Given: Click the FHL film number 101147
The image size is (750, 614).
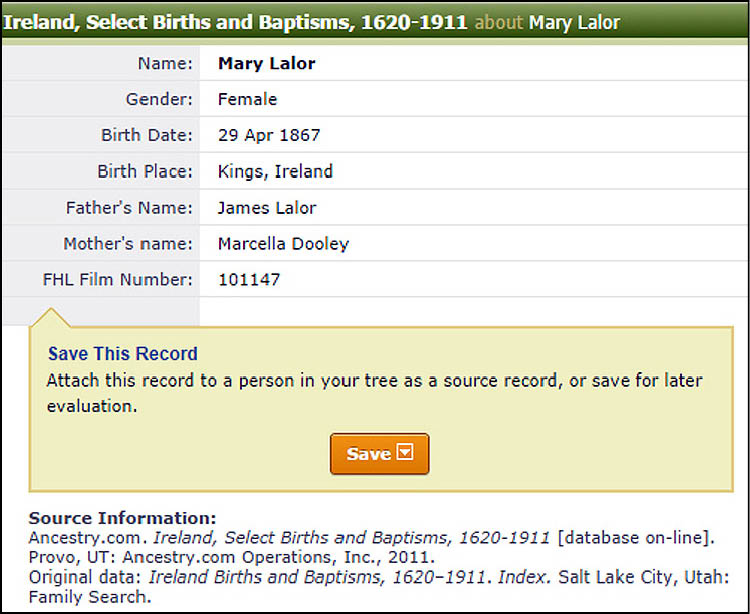Looking at the screenshot, I should pyautogui.click(x=249, y=280).
